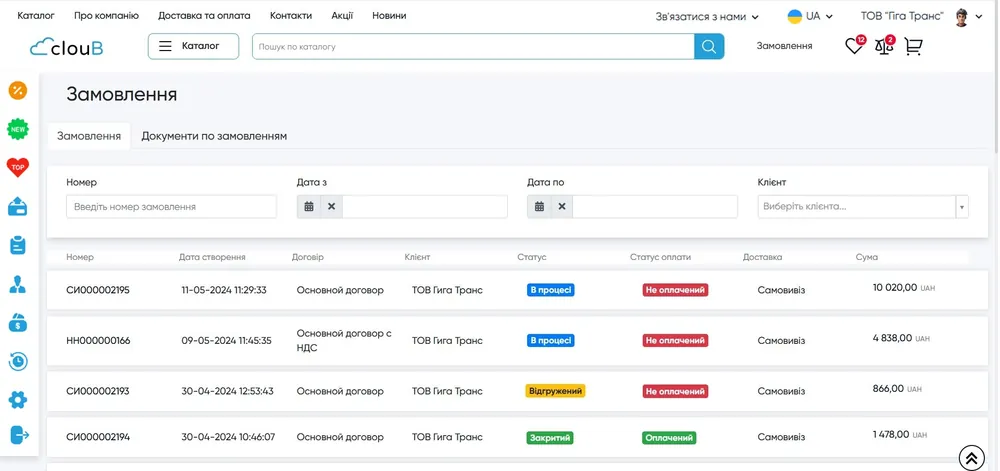
Task: Click the page vertical scrollbar
Action: pos(997,76)
